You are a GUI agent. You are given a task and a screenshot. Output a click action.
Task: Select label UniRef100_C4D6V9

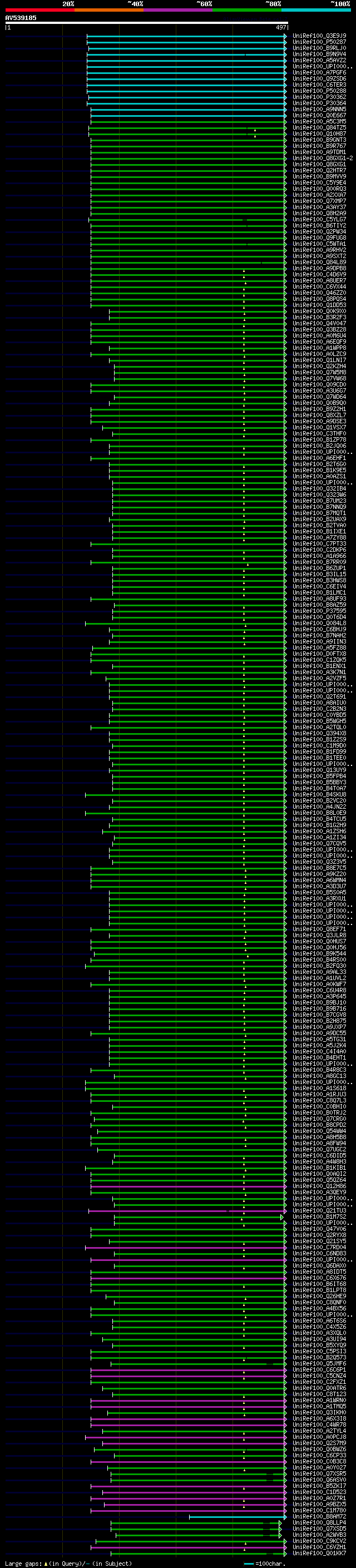[x=319, y=275]
